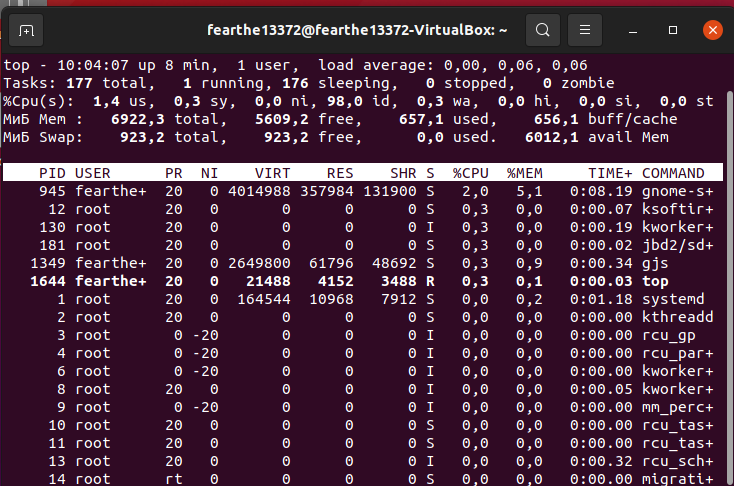Click the RES column header
Image resolution: width=734 pixels, height=486 pixels.
pos(340,173)
